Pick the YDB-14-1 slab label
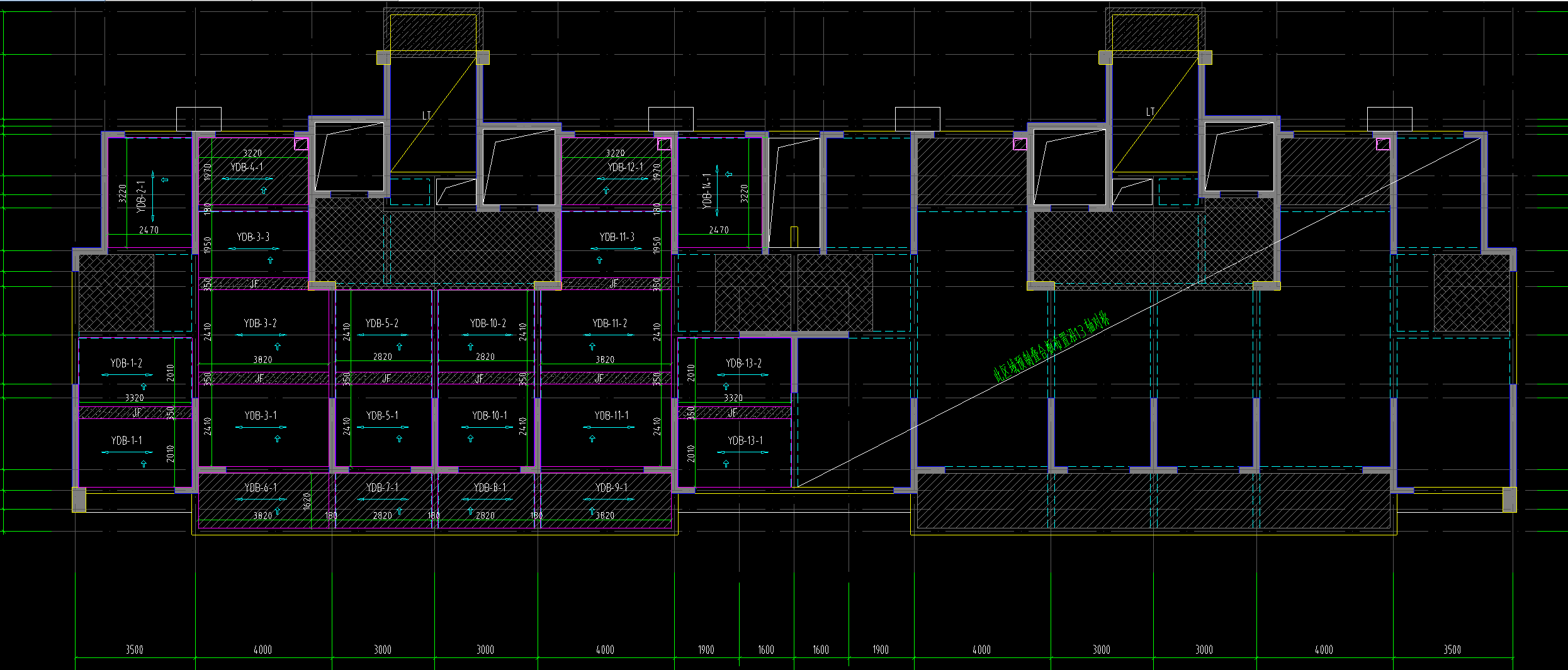Viewport: 1568px width, 670px height. click(708, 191)
